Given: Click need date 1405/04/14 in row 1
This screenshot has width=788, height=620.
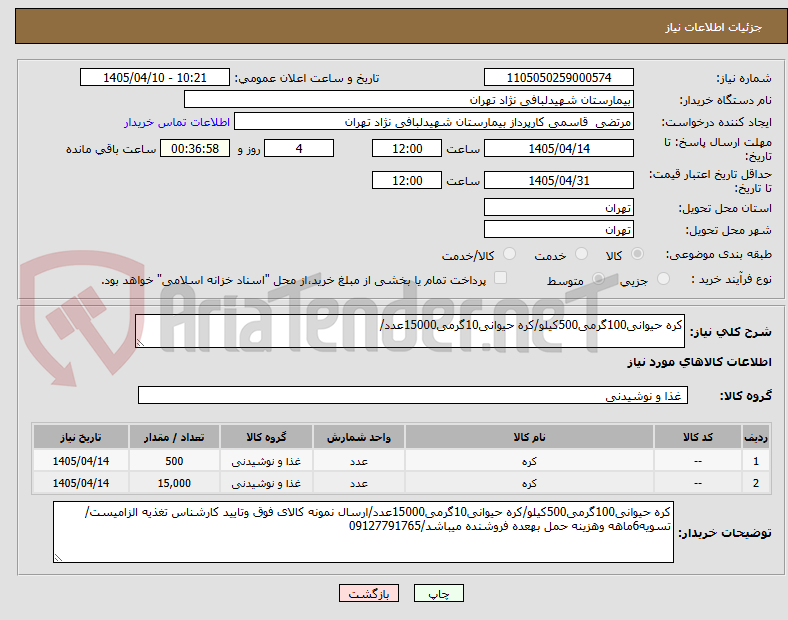Looking at the screenshot, I should point(81,461).
